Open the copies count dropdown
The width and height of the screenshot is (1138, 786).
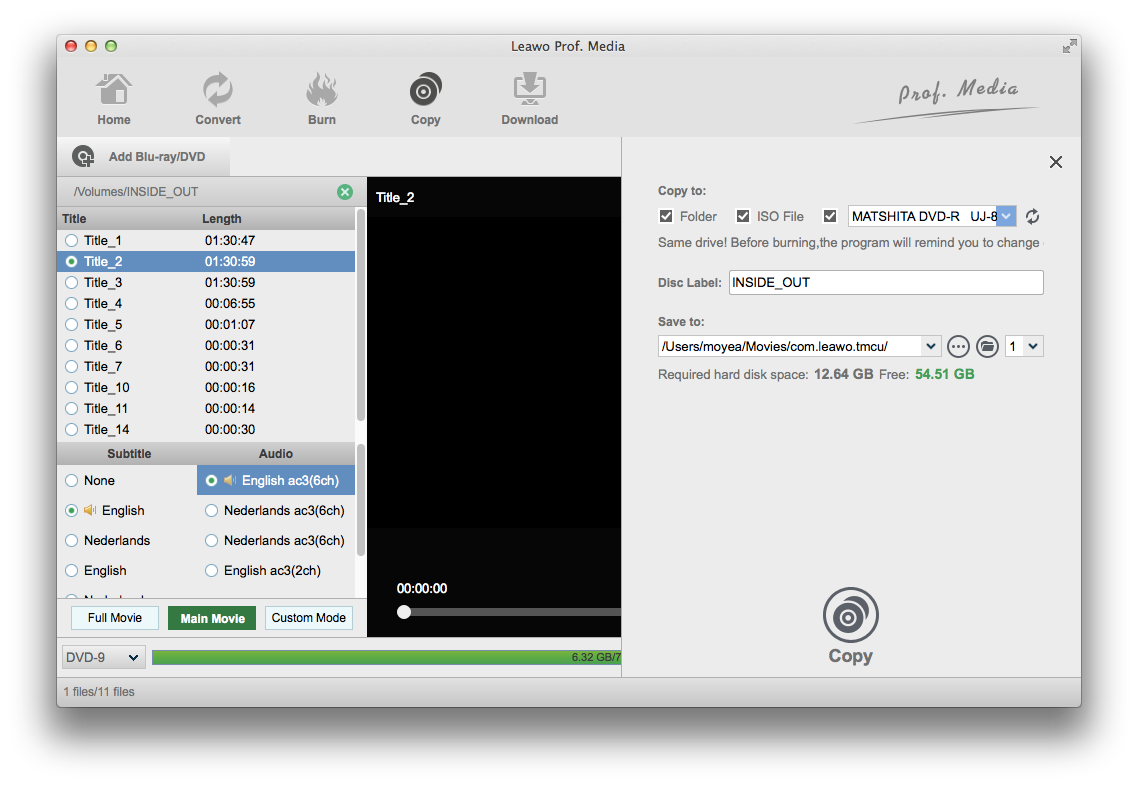[1033, 346]
